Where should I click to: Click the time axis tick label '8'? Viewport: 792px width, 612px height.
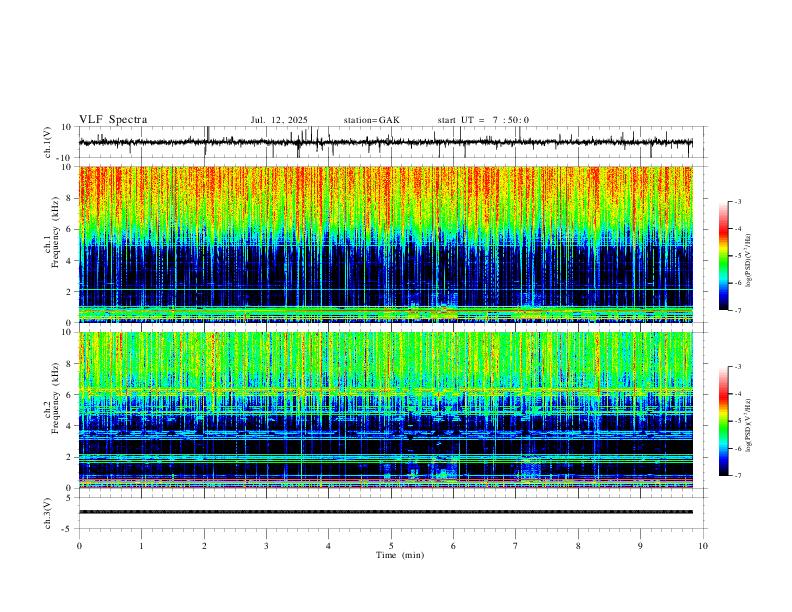coord(578,546)
